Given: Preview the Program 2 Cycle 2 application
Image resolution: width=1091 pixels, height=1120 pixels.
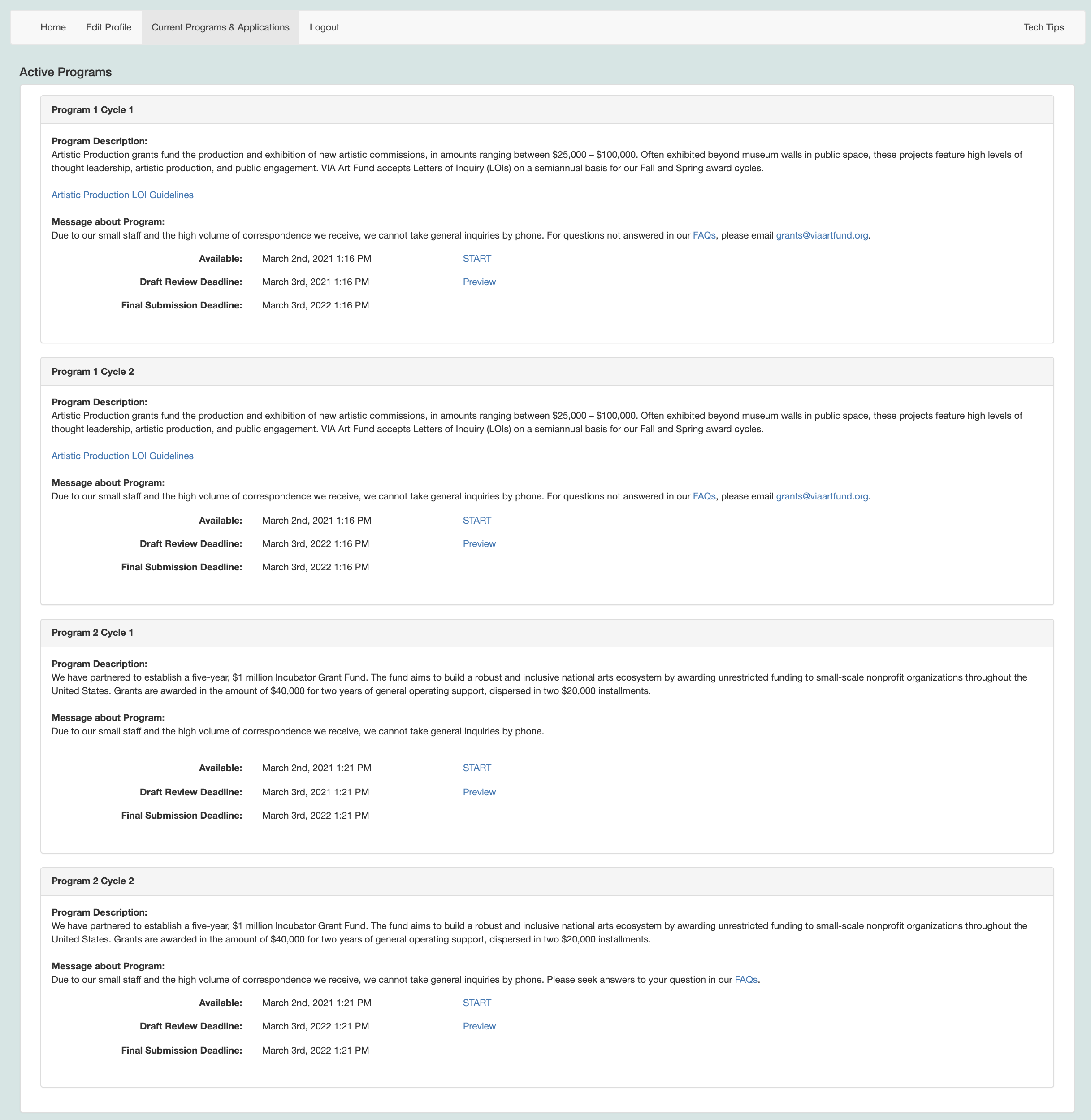Looking at the screenshot, I should tap(479, 1027).
